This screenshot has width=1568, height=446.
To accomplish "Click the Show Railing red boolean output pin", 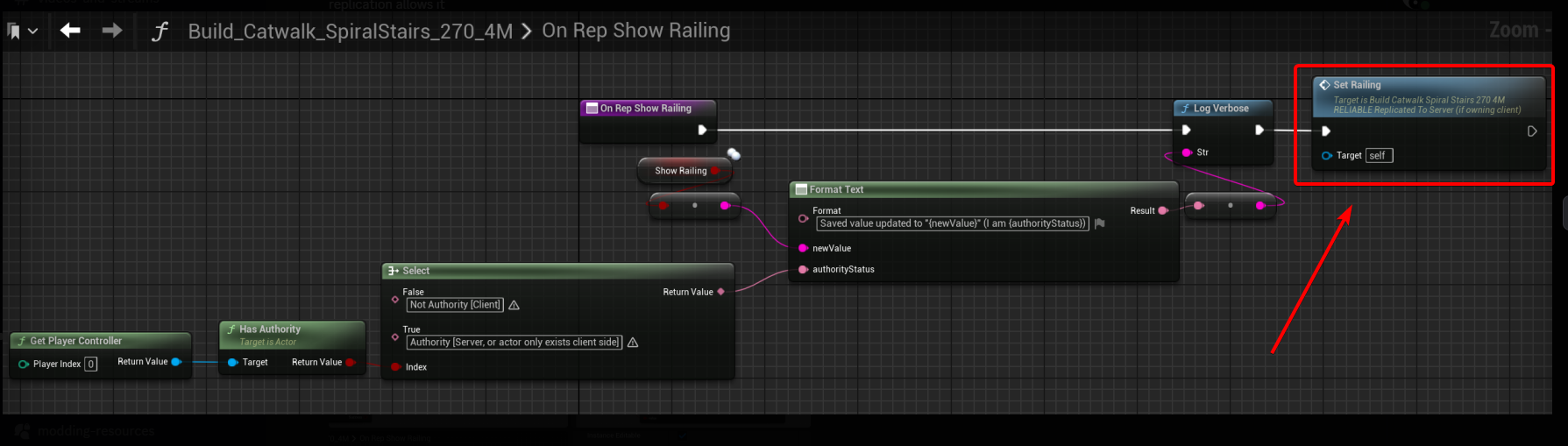I will (715, 171).
